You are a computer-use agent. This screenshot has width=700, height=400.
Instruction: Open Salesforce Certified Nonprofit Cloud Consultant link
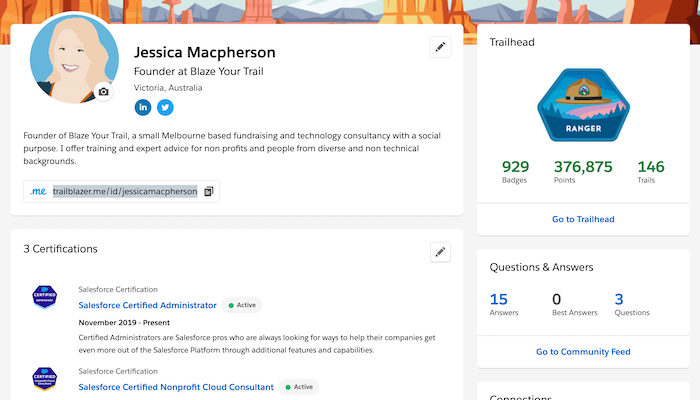176,387
